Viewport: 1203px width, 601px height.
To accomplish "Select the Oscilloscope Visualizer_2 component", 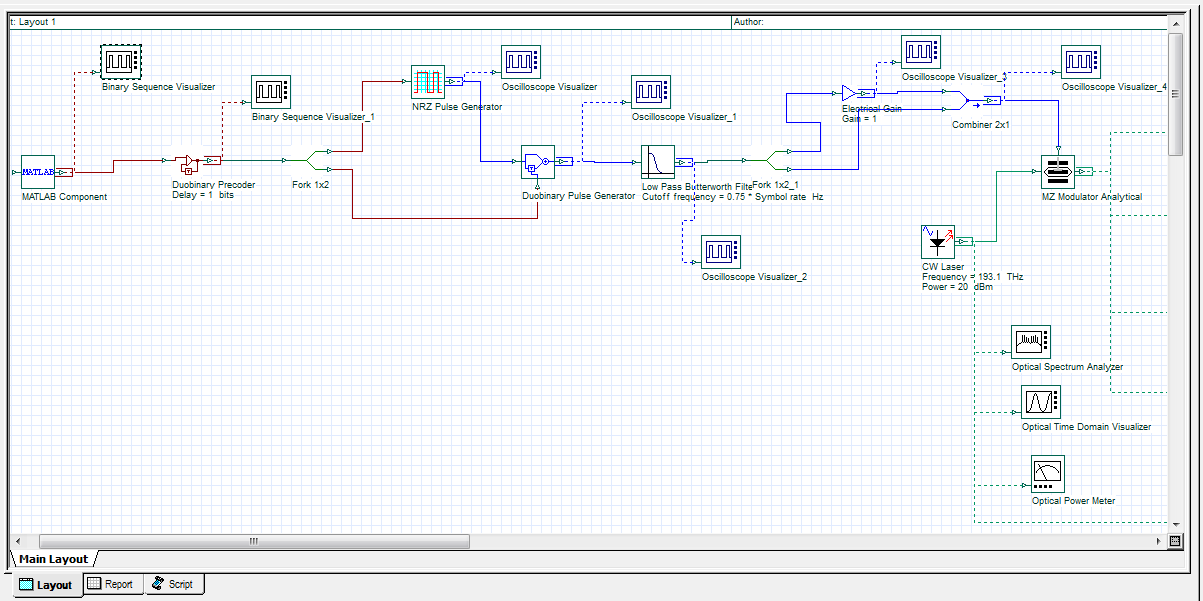I will pyautogui.click(x=720, y=251).
